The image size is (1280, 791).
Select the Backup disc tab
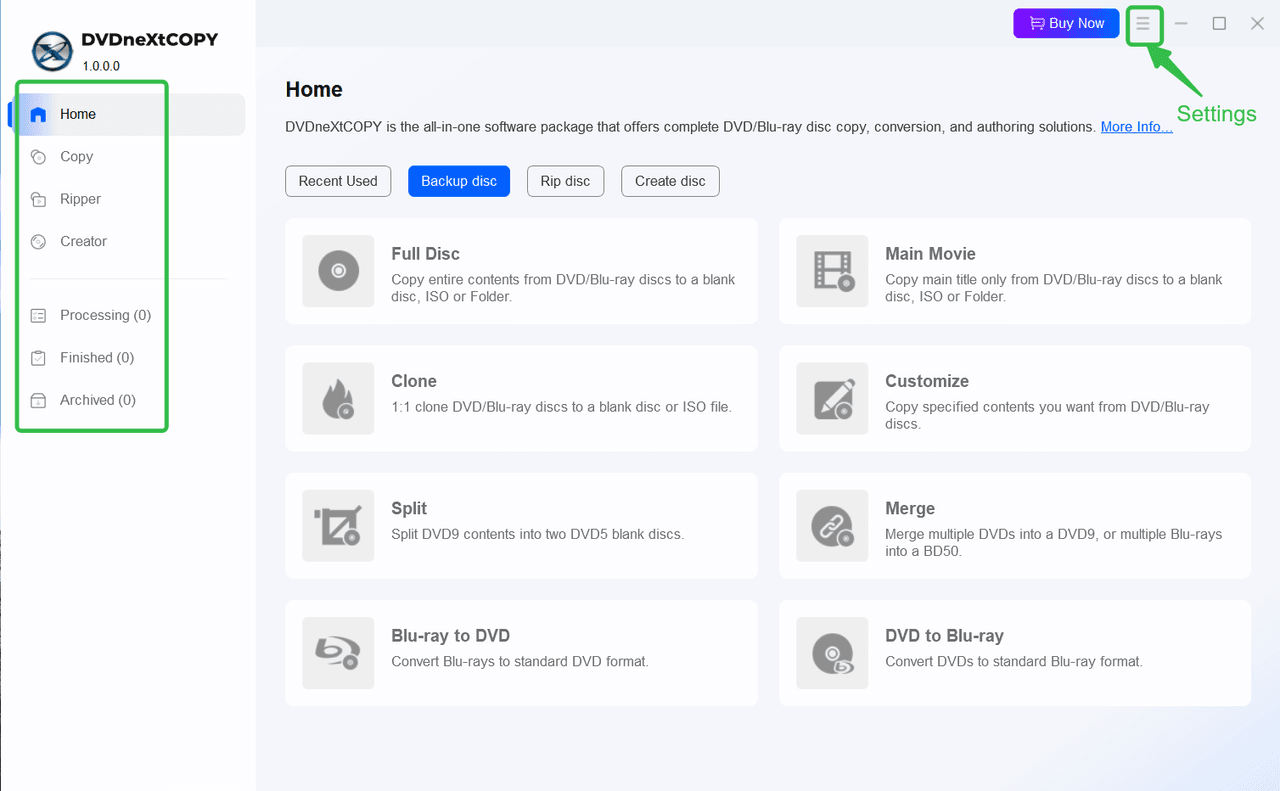459,181
